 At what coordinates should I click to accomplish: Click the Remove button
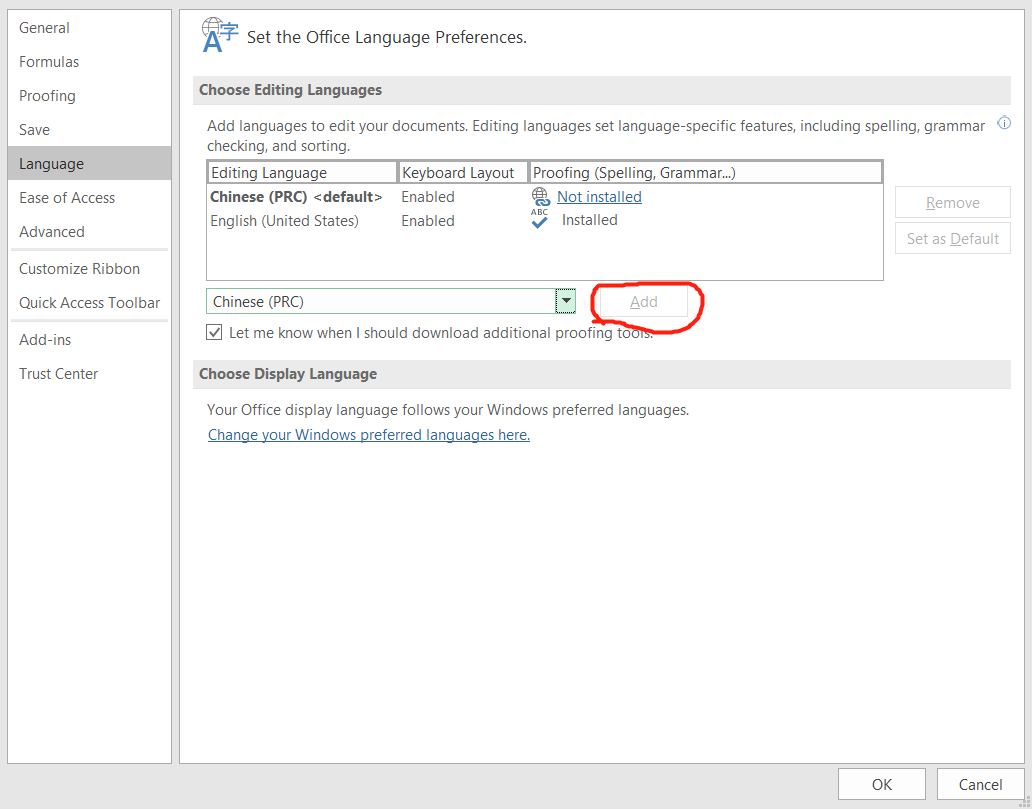[952, 202]
